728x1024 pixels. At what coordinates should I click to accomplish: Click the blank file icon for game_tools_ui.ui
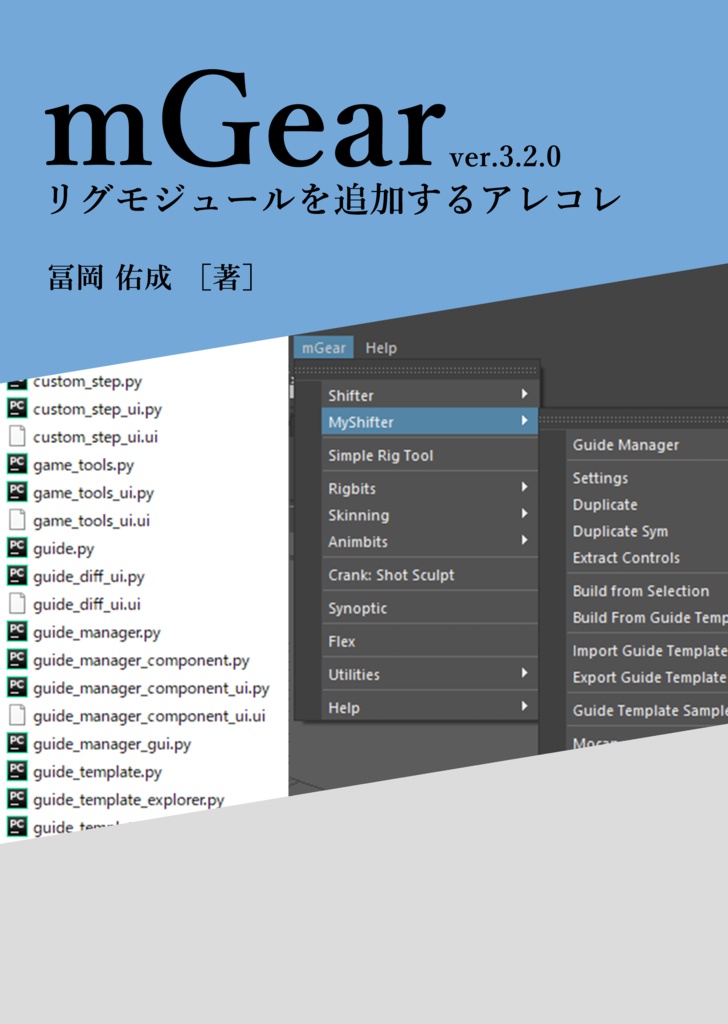(17, 520)
